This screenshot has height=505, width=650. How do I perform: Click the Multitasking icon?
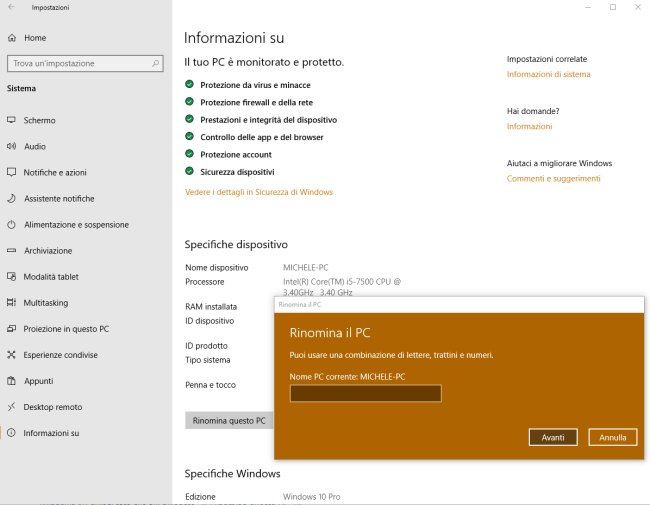[x=11, y=303]
